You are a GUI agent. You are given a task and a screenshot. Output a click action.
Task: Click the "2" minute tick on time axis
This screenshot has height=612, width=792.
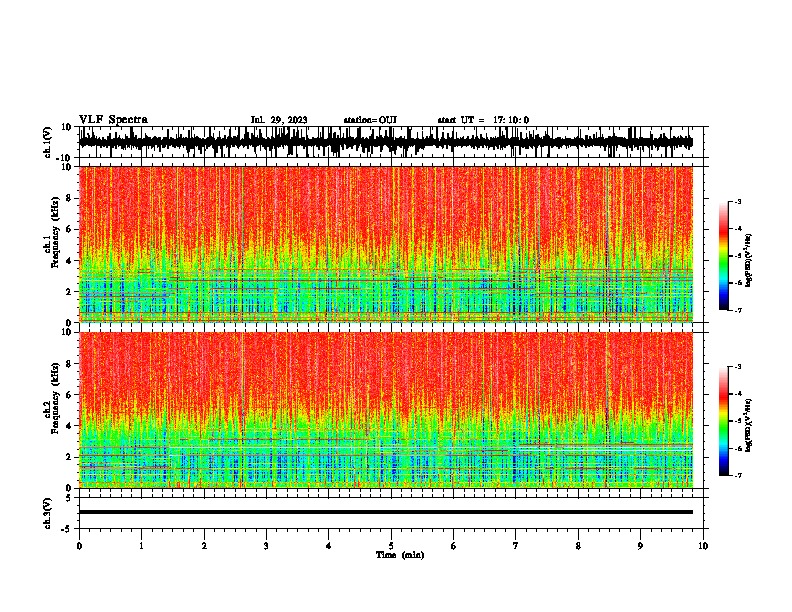(204, 546)
